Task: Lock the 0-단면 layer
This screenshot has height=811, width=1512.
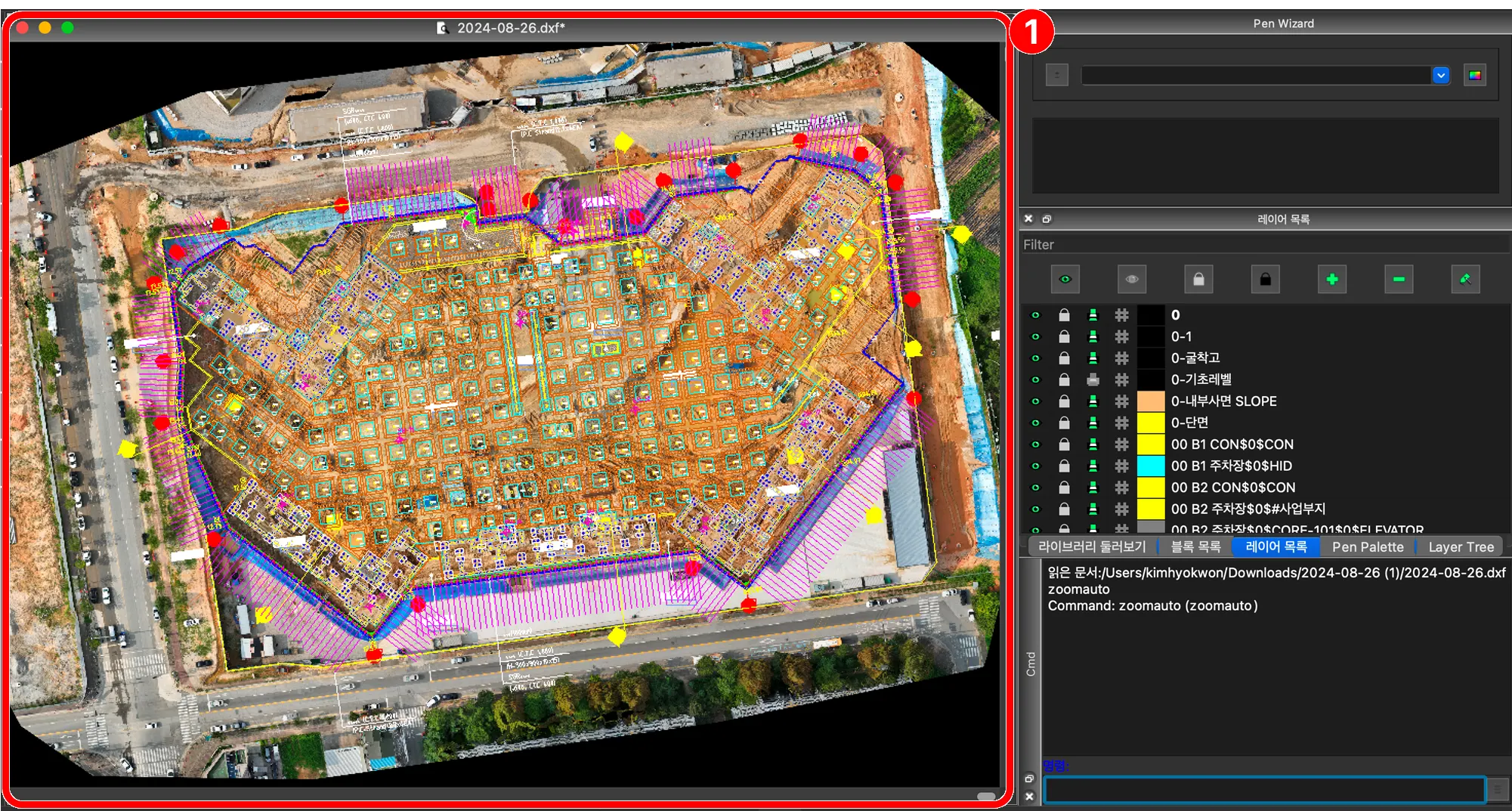Action: tap(1064, 423)
